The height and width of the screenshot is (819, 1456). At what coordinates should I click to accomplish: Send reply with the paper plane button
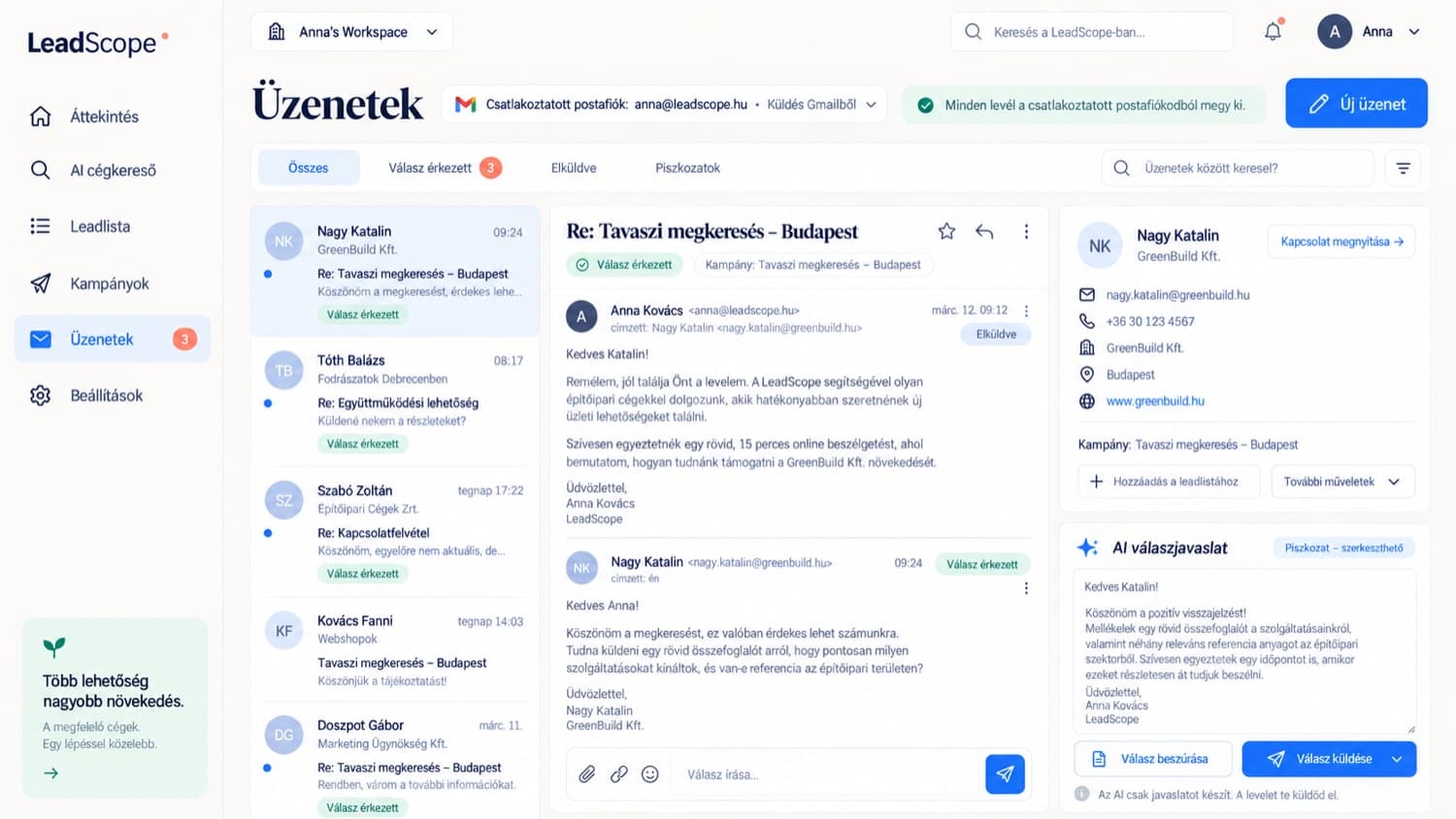pyautogui.click(x=1005, y=774)
